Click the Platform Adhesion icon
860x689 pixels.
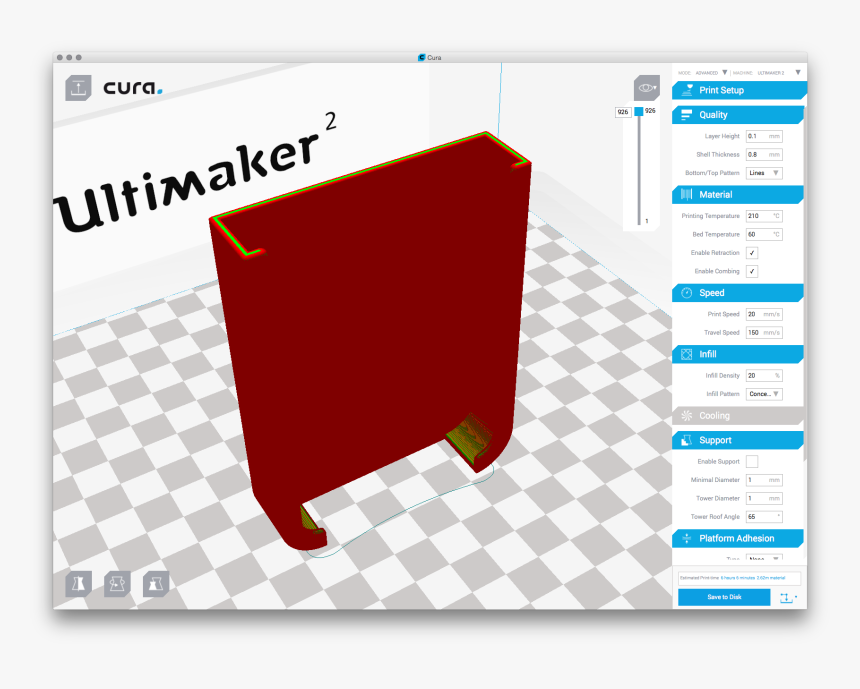(x=687, y=539)
